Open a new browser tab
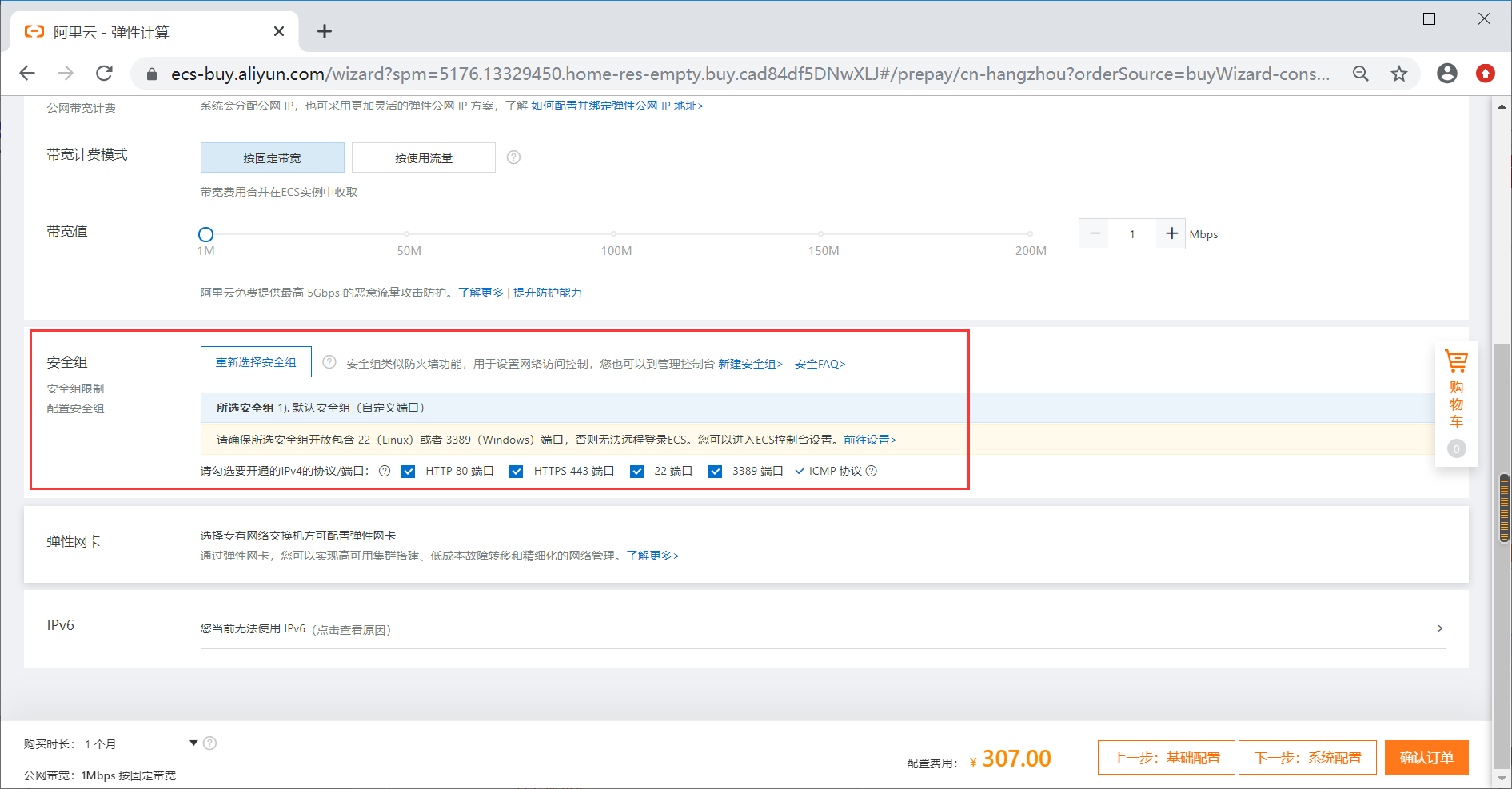The image size is (1512, 789). click(x=324, y=31)
